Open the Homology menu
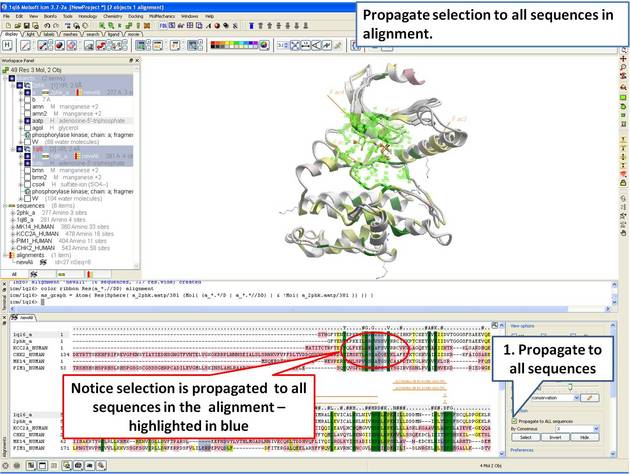The image size is (630, 474). [88, 16]
